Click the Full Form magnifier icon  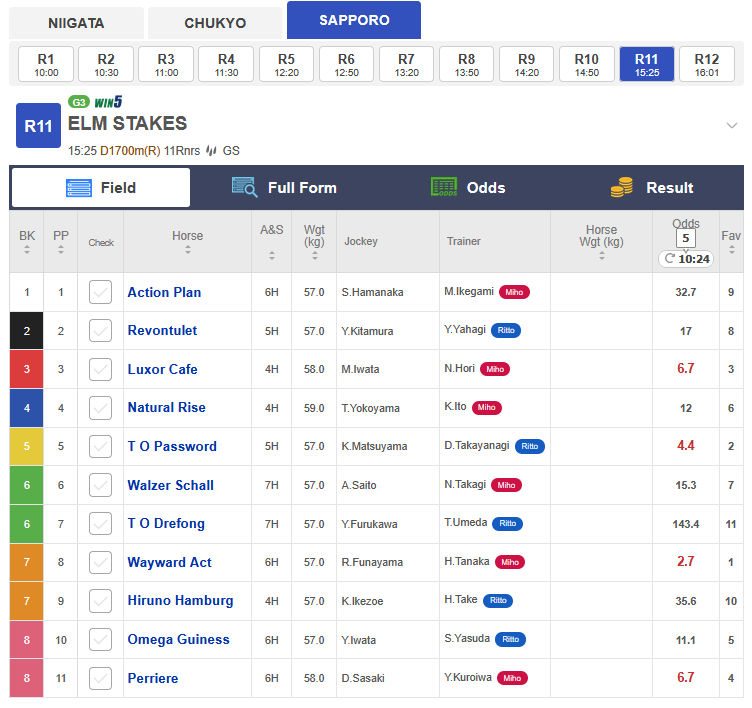click(x=245, y=188)
